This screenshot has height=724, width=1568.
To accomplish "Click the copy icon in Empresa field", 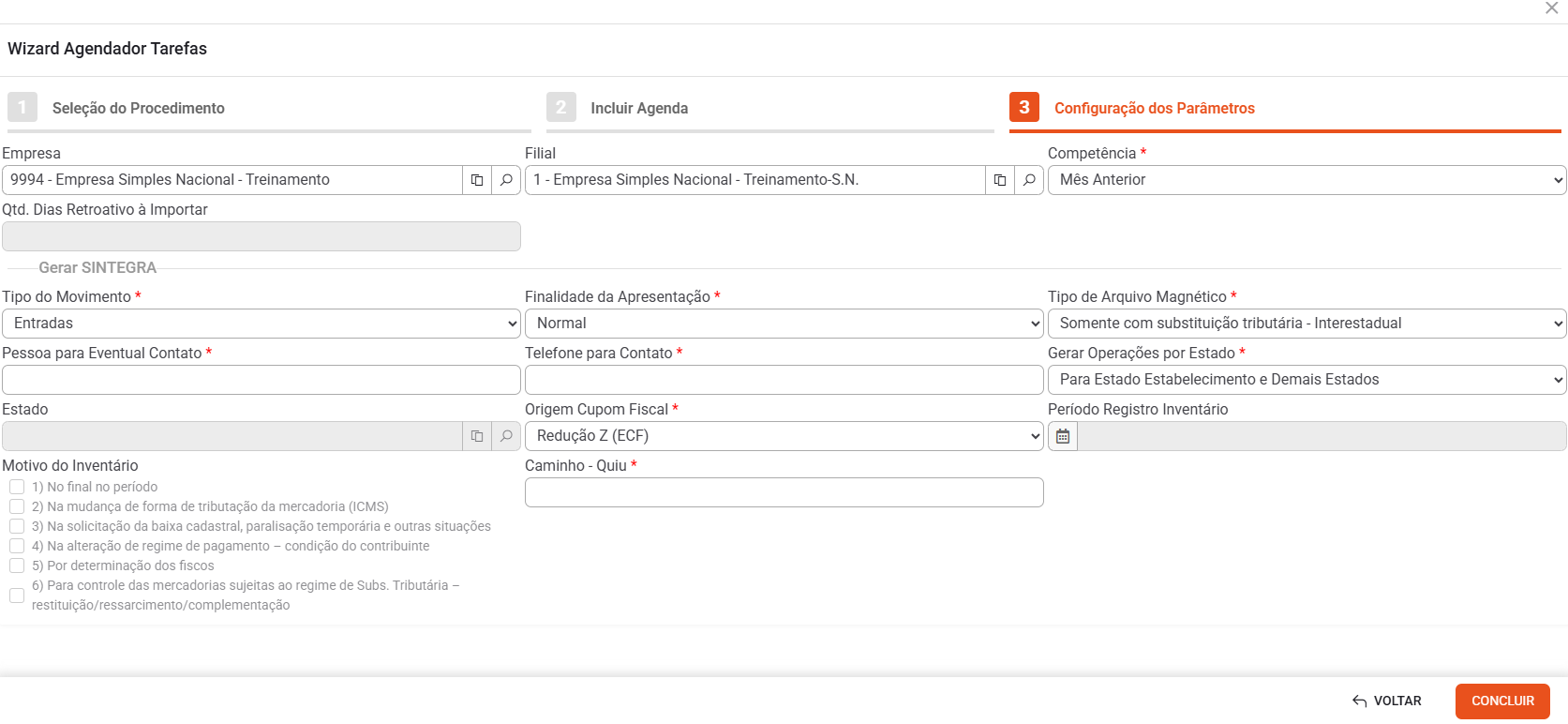I will click(x=477, y=180).
